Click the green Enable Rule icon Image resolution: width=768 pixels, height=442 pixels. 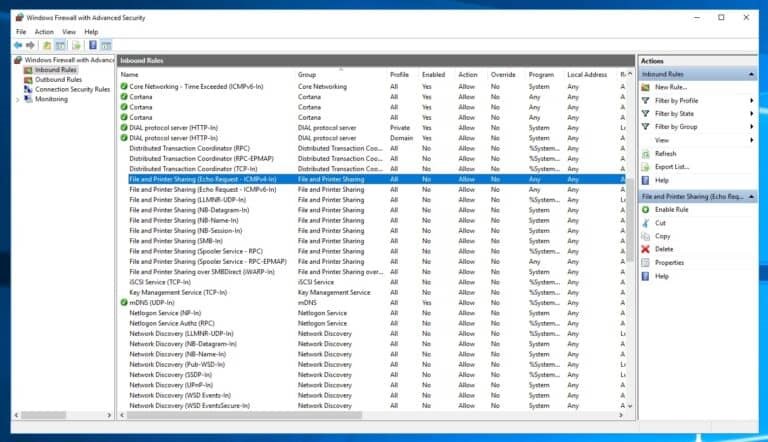point(646,210)
